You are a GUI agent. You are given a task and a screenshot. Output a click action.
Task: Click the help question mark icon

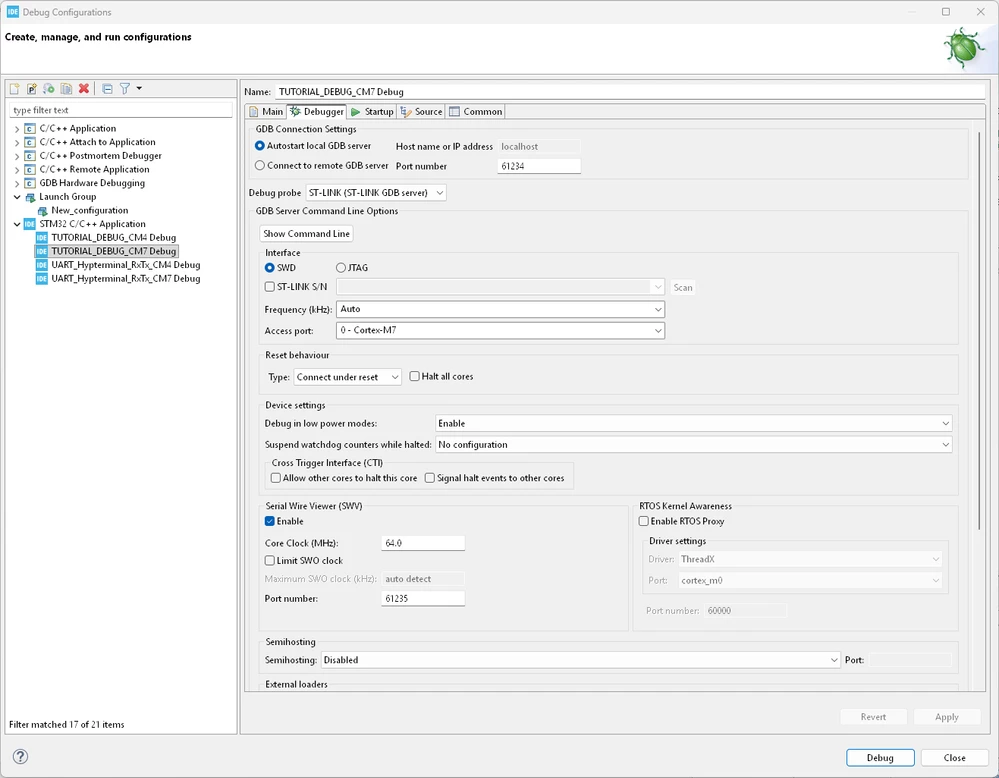coord(20,756)
